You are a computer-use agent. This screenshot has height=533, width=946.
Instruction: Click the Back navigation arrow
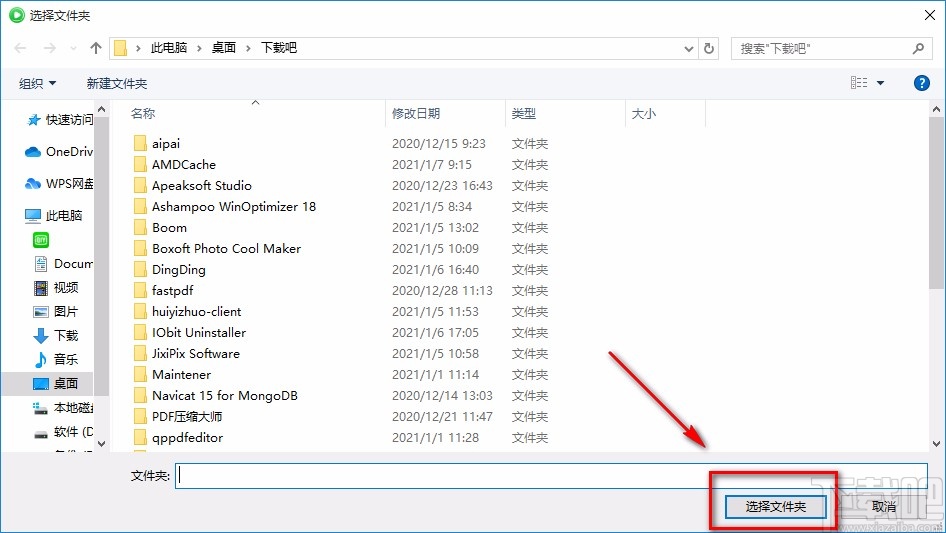20,48
